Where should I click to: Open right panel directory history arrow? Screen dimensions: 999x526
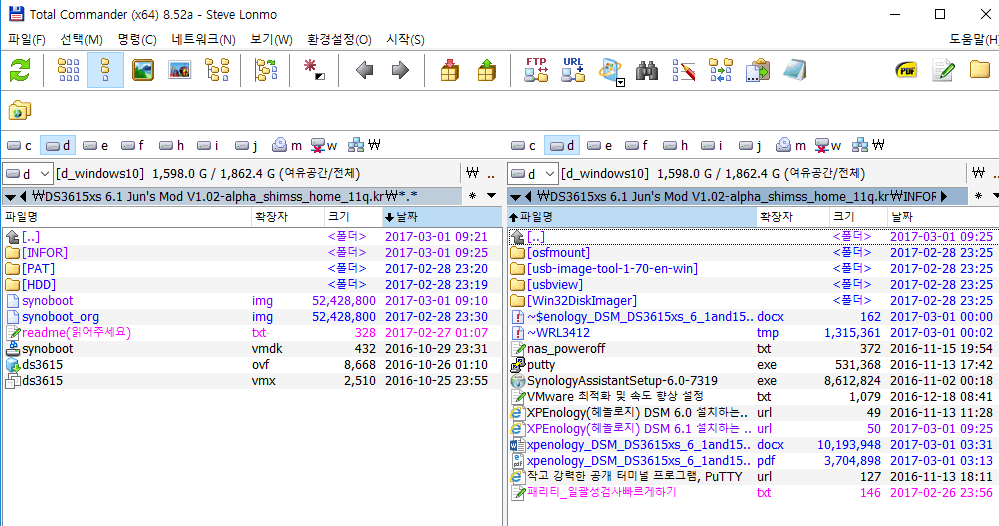[515, 196]
